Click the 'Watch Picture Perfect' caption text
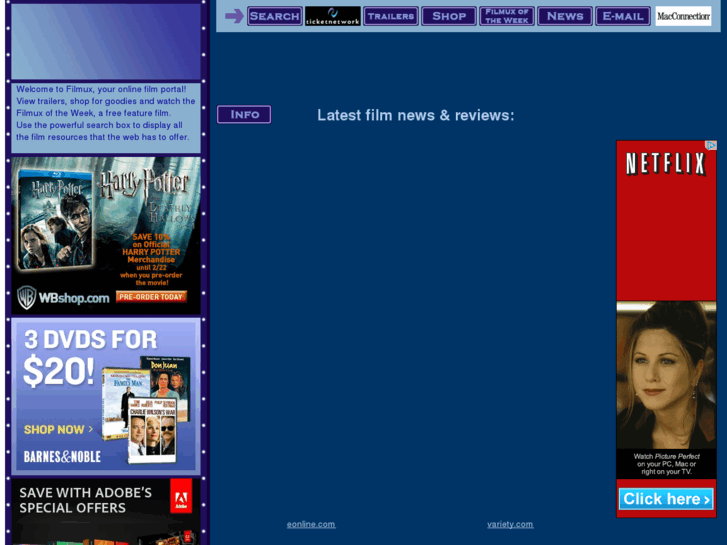Screen dimensions: 727x545 666,464
